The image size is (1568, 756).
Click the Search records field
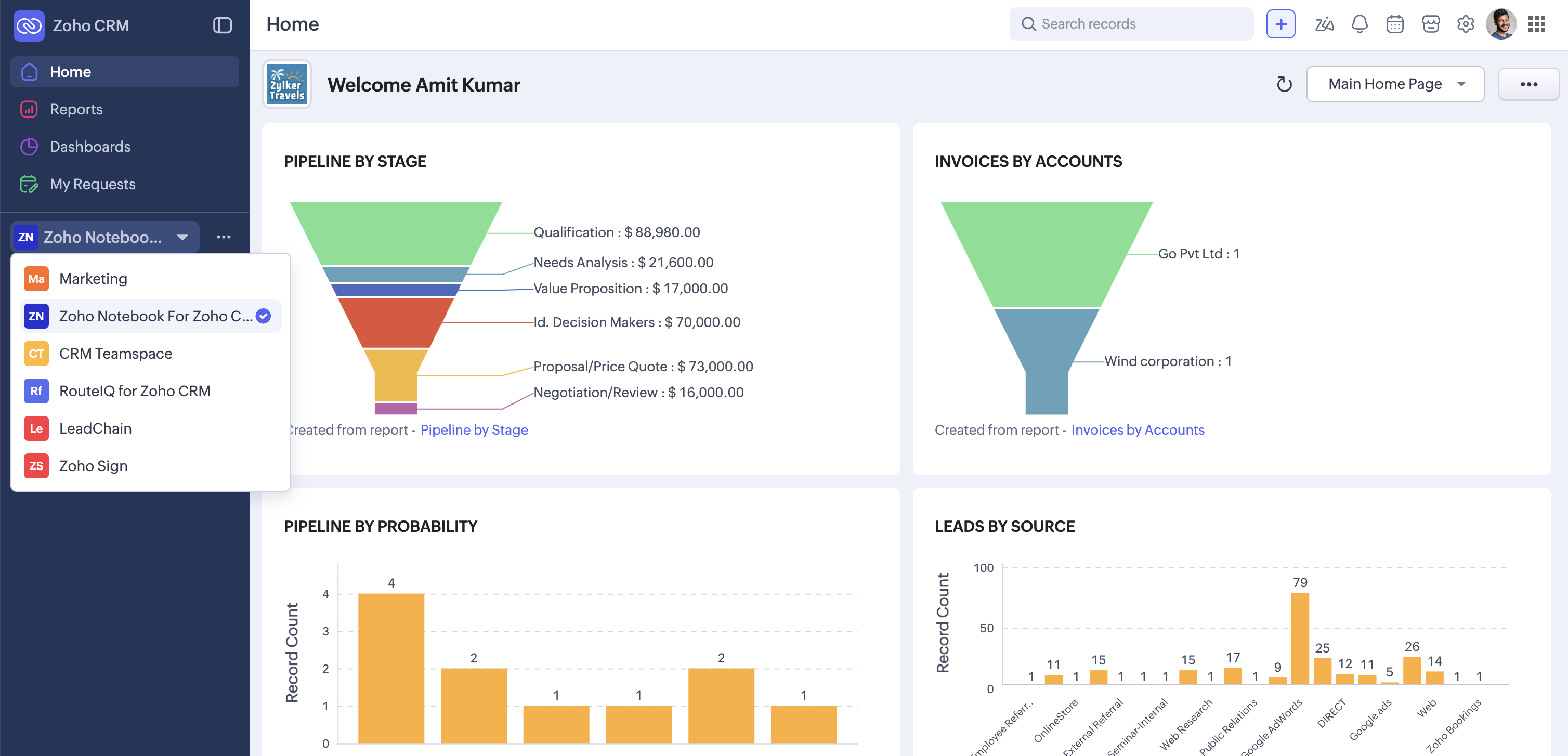(x=1138, y=24)
